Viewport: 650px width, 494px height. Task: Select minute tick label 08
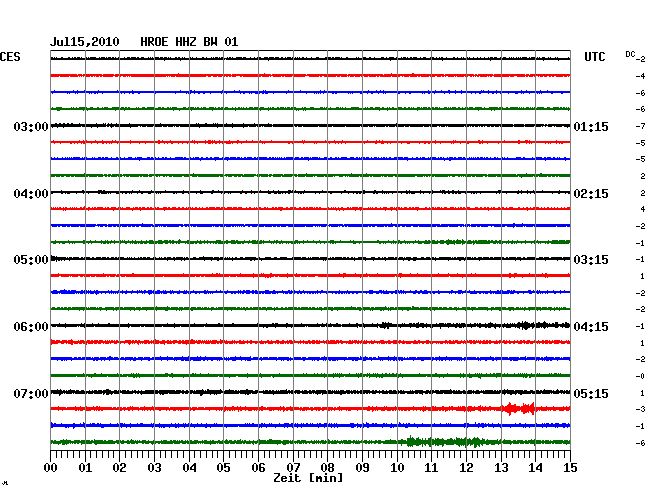[x=327, y=467]
